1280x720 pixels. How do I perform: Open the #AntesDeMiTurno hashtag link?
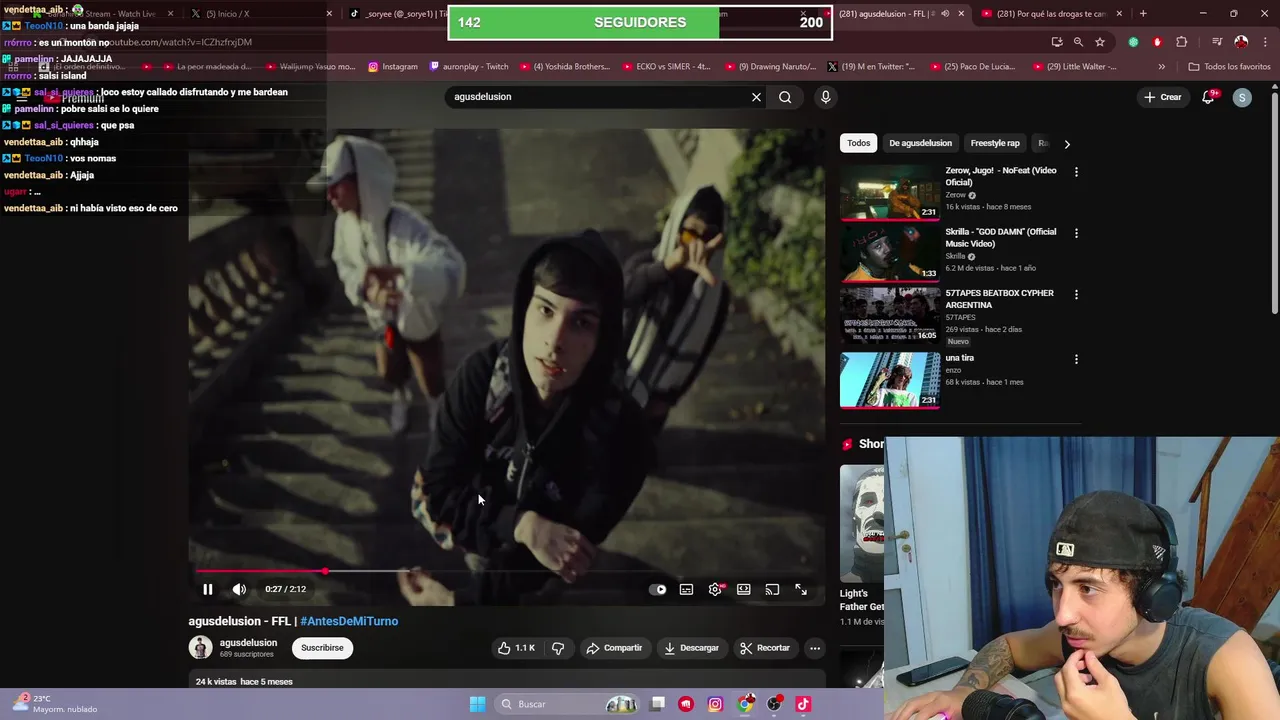coord(349,621)
